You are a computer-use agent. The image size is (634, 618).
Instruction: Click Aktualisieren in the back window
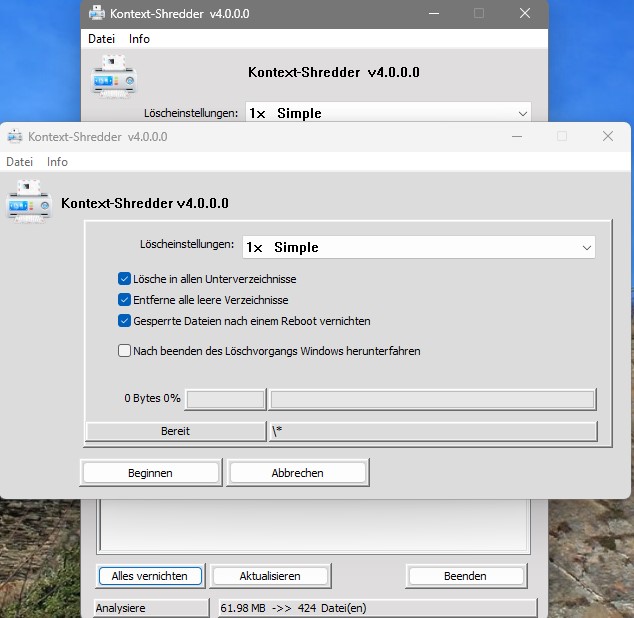270,576
